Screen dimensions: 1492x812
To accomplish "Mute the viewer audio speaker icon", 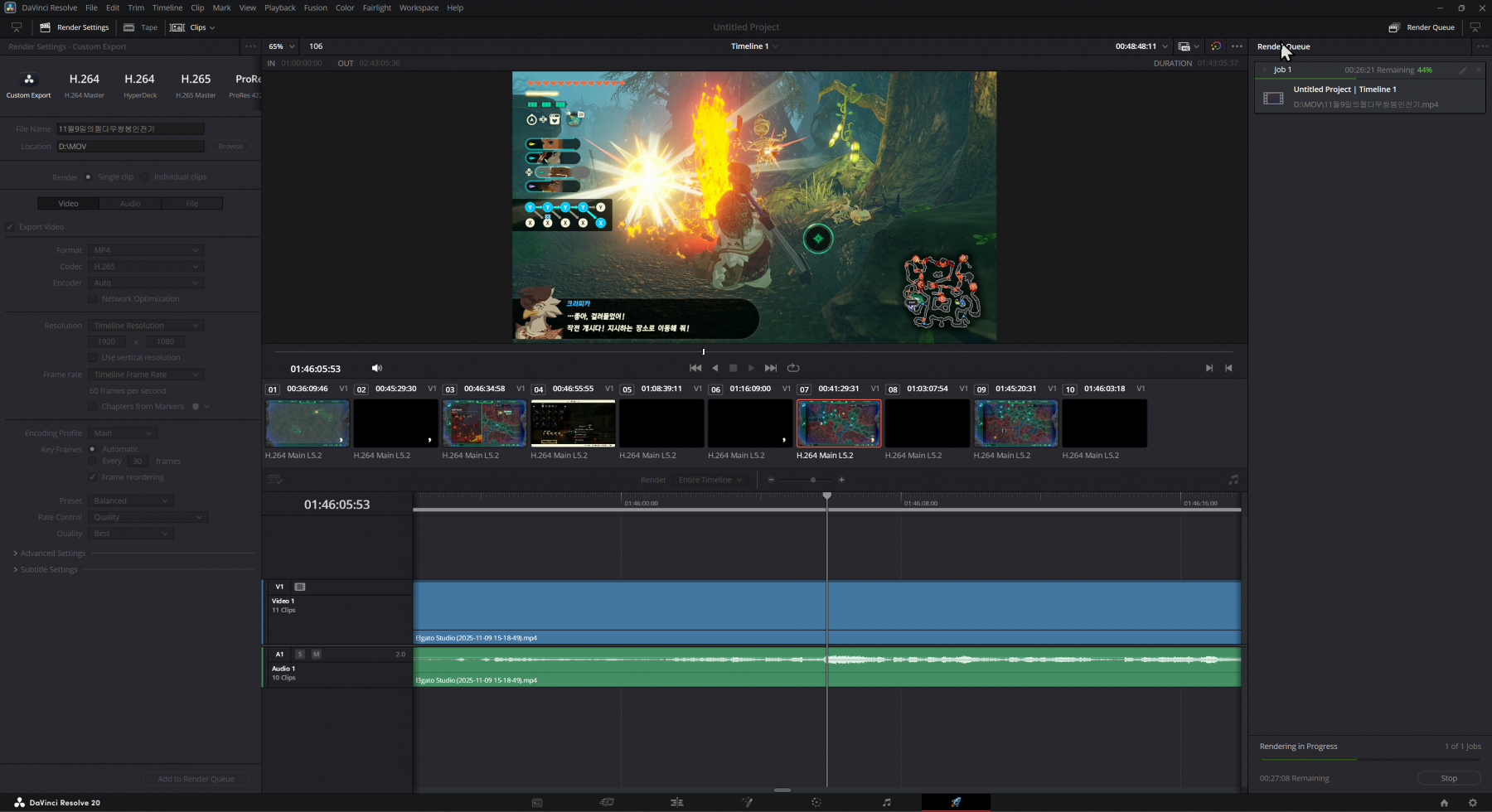I will tap(377, 368).
